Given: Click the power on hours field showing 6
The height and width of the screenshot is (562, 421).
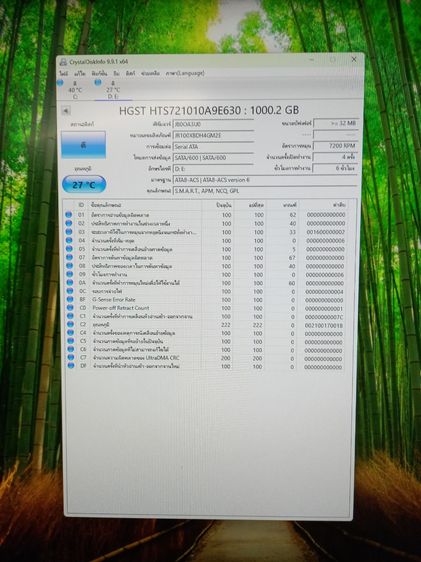Looking at the screenshot, I should click(336, 168).
